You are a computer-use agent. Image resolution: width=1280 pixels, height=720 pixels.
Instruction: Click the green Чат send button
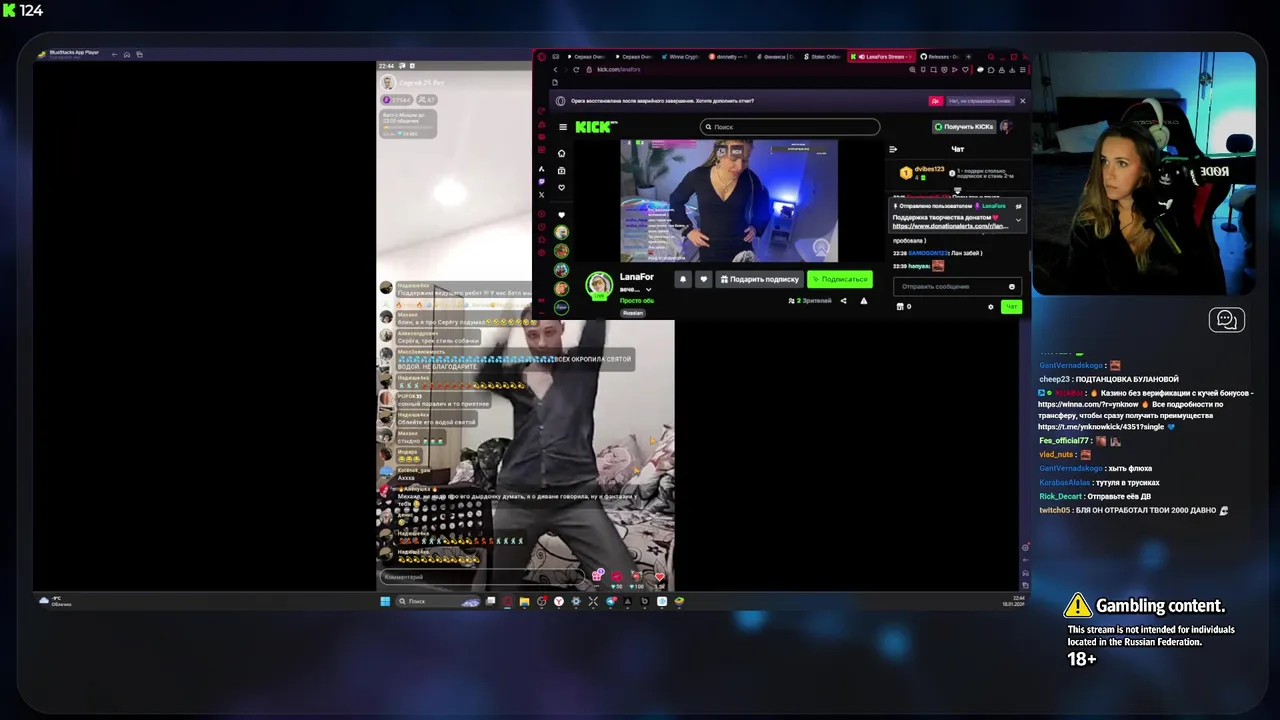(1011, 307)
